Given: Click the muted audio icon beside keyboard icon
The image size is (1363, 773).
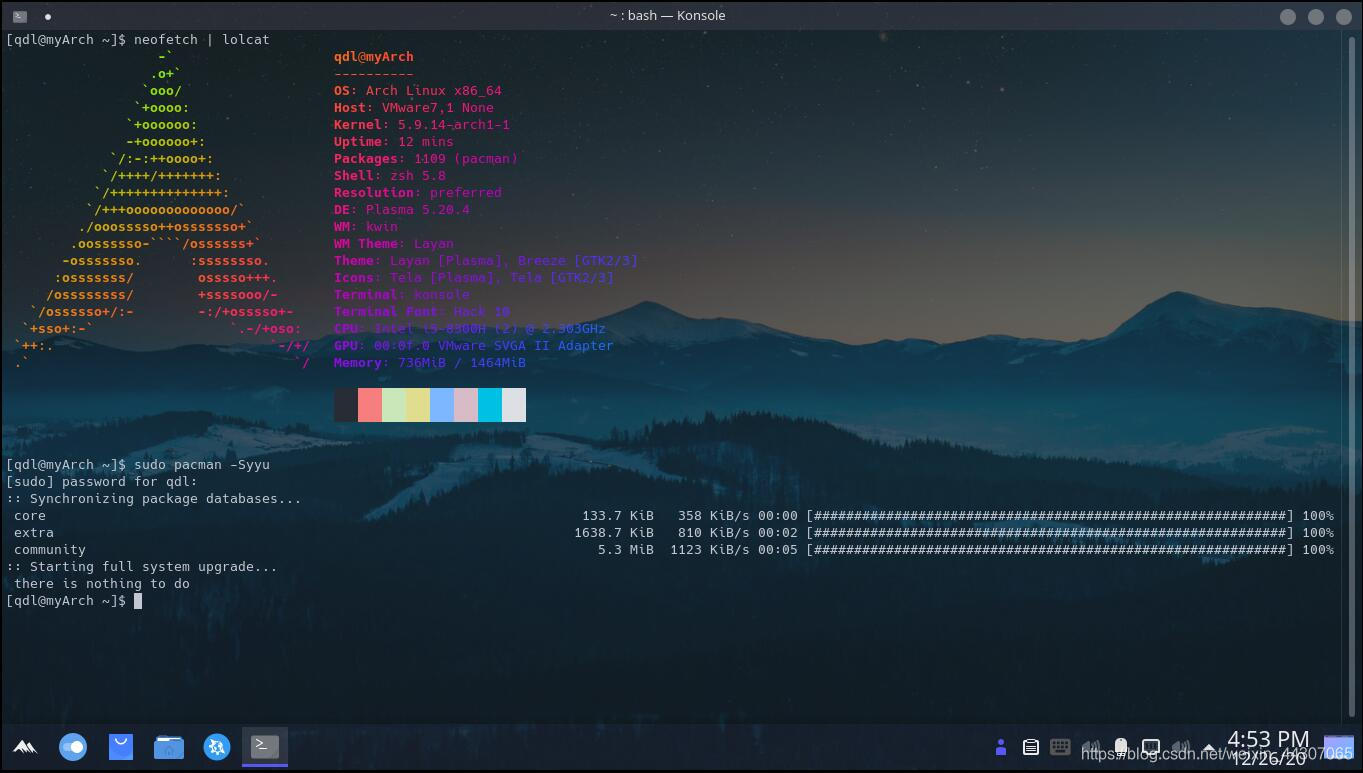Looking at the screenshot, I should tap(1091, 747).
